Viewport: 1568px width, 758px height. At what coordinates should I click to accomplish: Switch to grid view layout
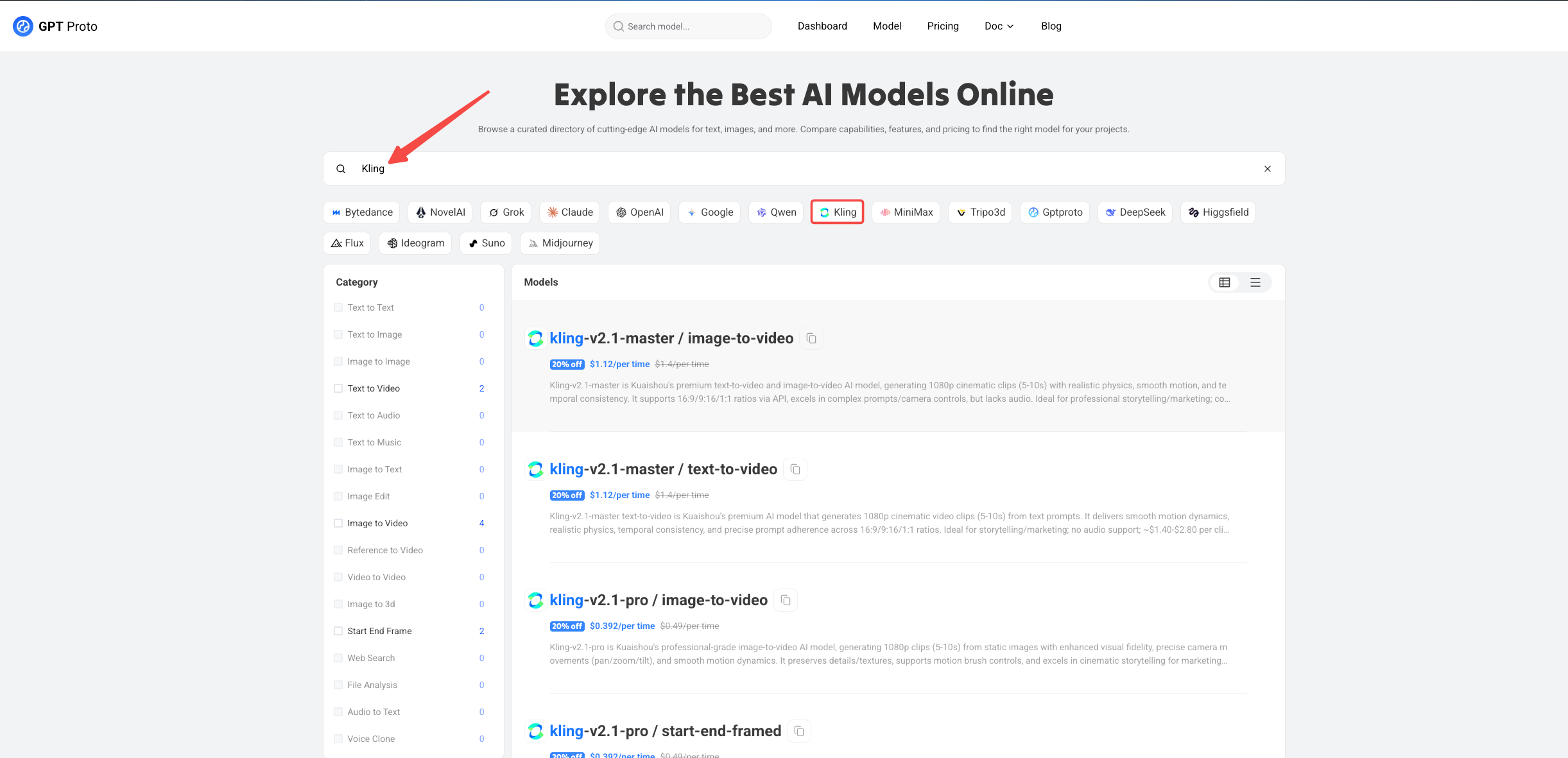[1225, 282]
